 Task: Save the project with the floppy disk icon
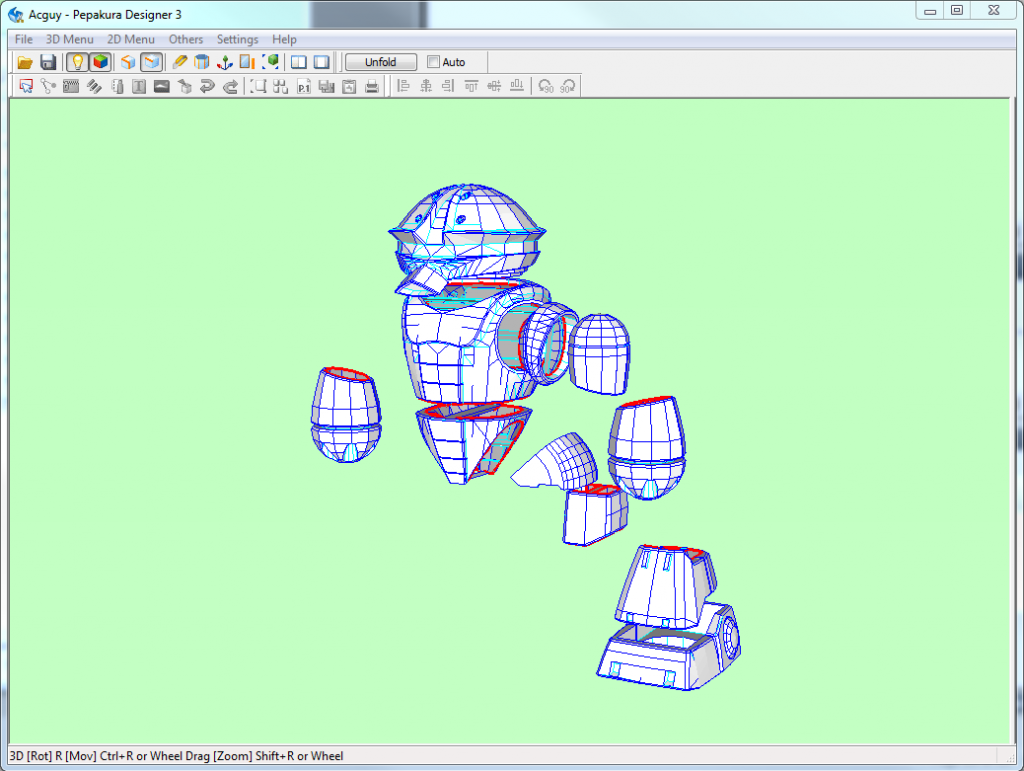48,62
